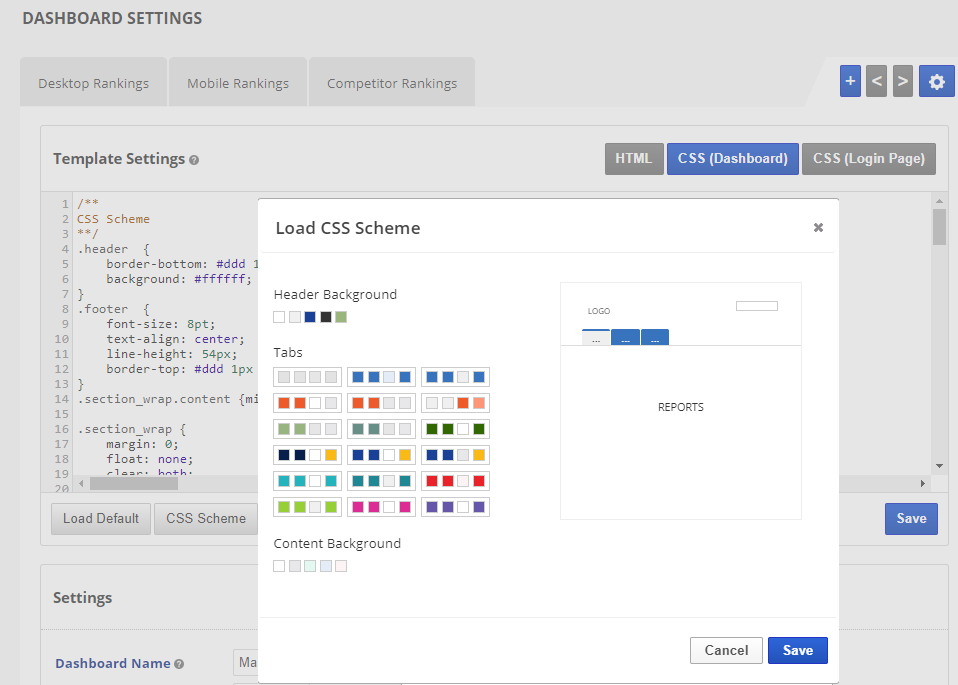
Task: Click the Load Default button
Action: point(100,519)
